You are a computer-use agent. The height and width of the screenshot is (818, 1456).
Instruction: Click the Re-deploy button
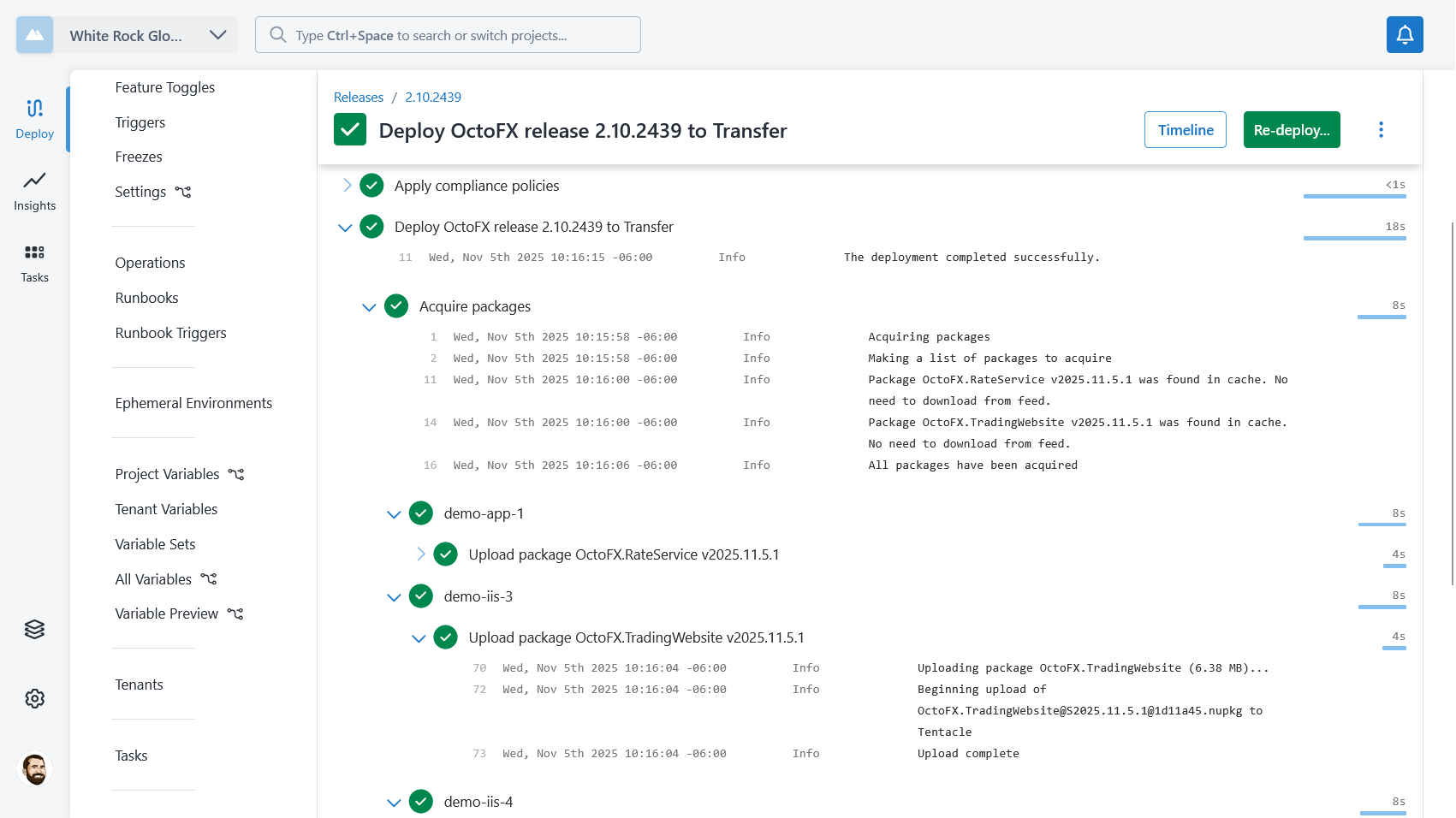coord(1291,130)
